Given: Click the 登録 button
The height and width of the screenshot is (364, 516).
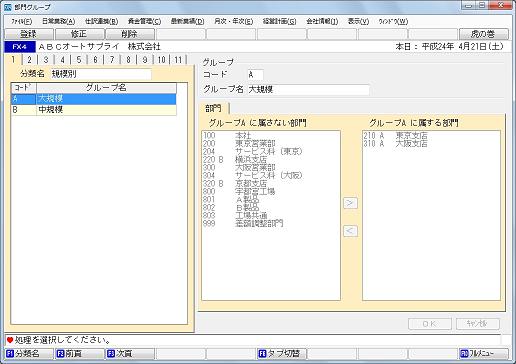Looking at the screenshot, I should [x=29, y=34].
